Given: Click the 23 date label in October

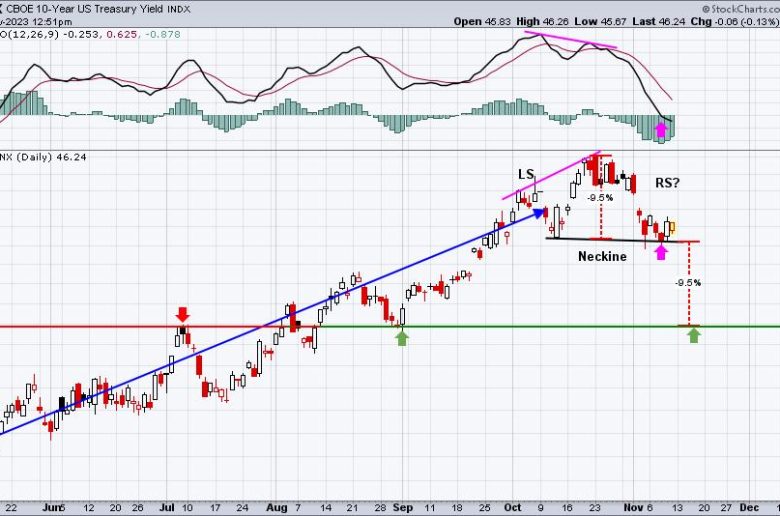Looking at the screenshot, I should coord(594,508).
